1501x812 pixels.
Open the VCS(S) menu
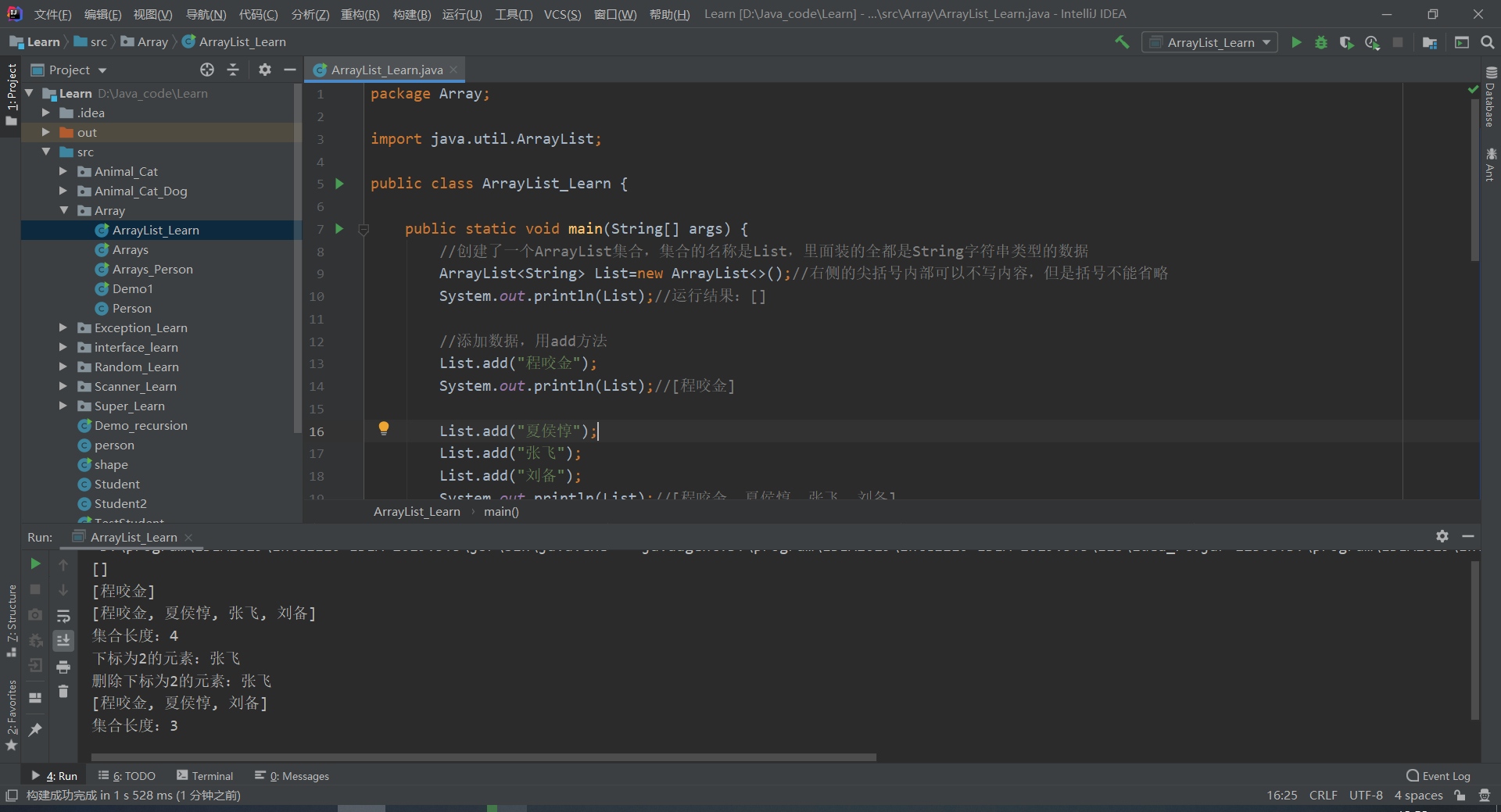click(562, 14)
